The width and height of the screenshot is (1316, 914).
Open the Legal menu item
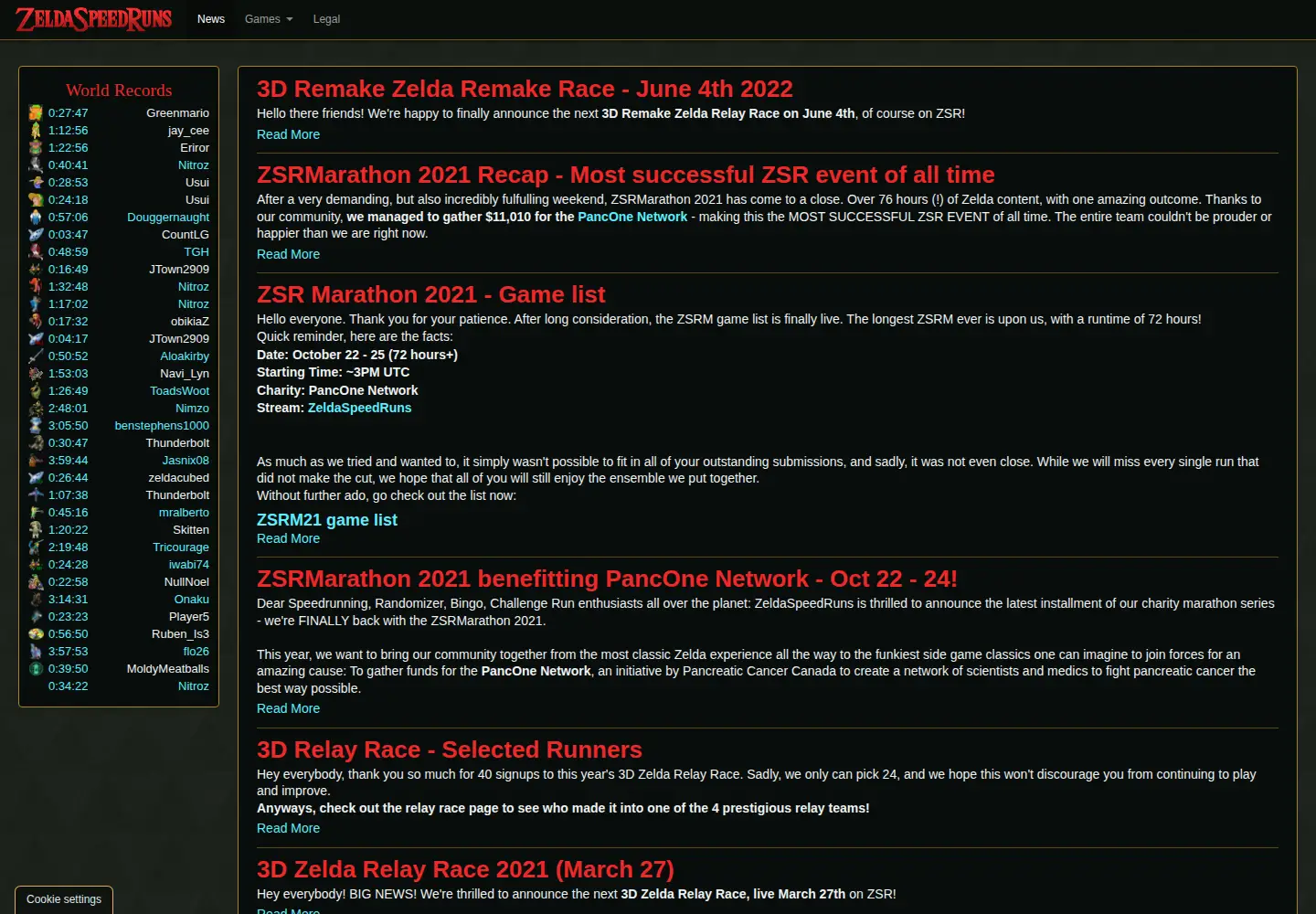[326, 19]
